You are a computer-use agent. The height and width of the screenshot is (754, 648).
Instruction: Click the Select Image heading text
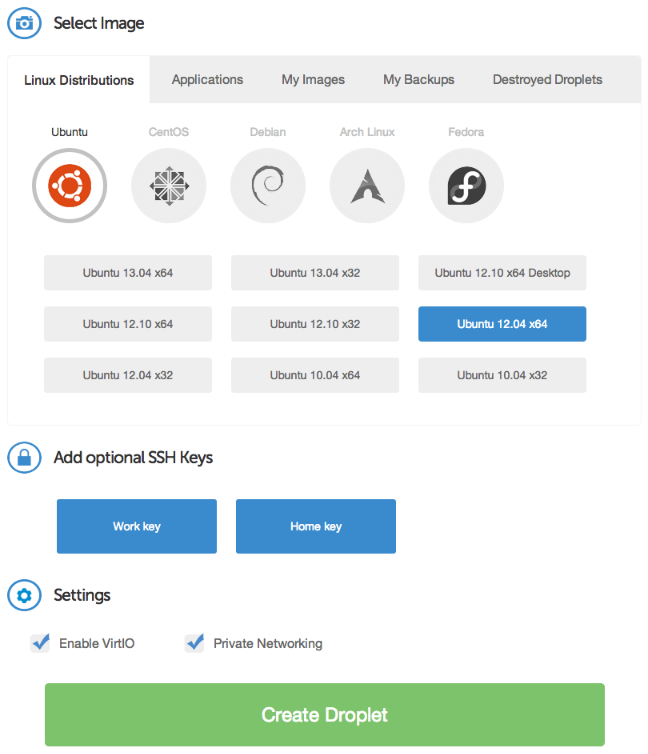click(99, 23)
